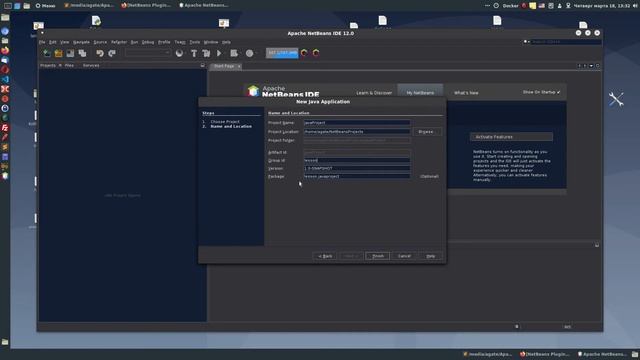Click the Undo toolbar icon

[x=100, y=53]
